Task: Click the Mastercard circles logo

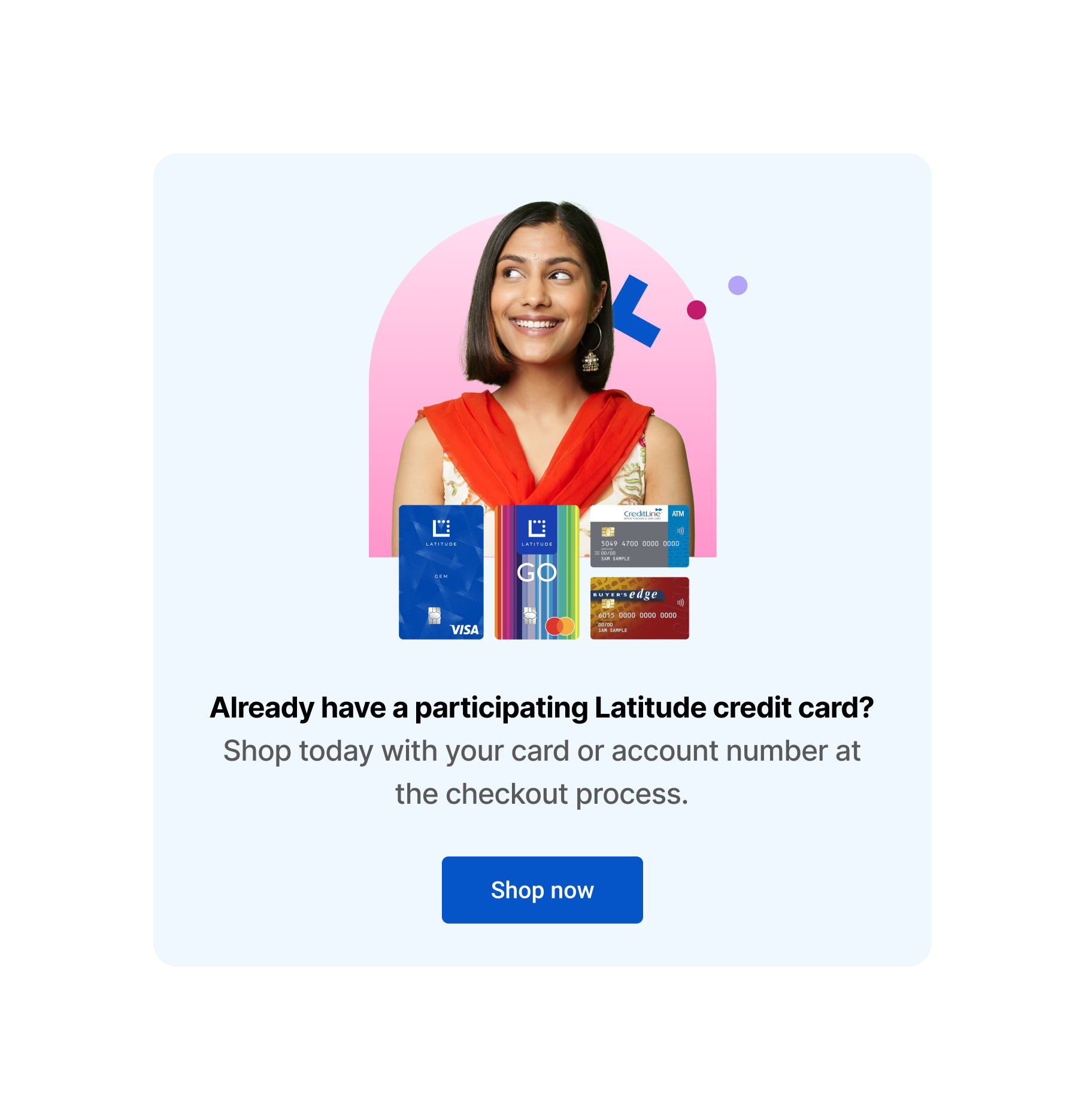Action: [x=560, y=626]
